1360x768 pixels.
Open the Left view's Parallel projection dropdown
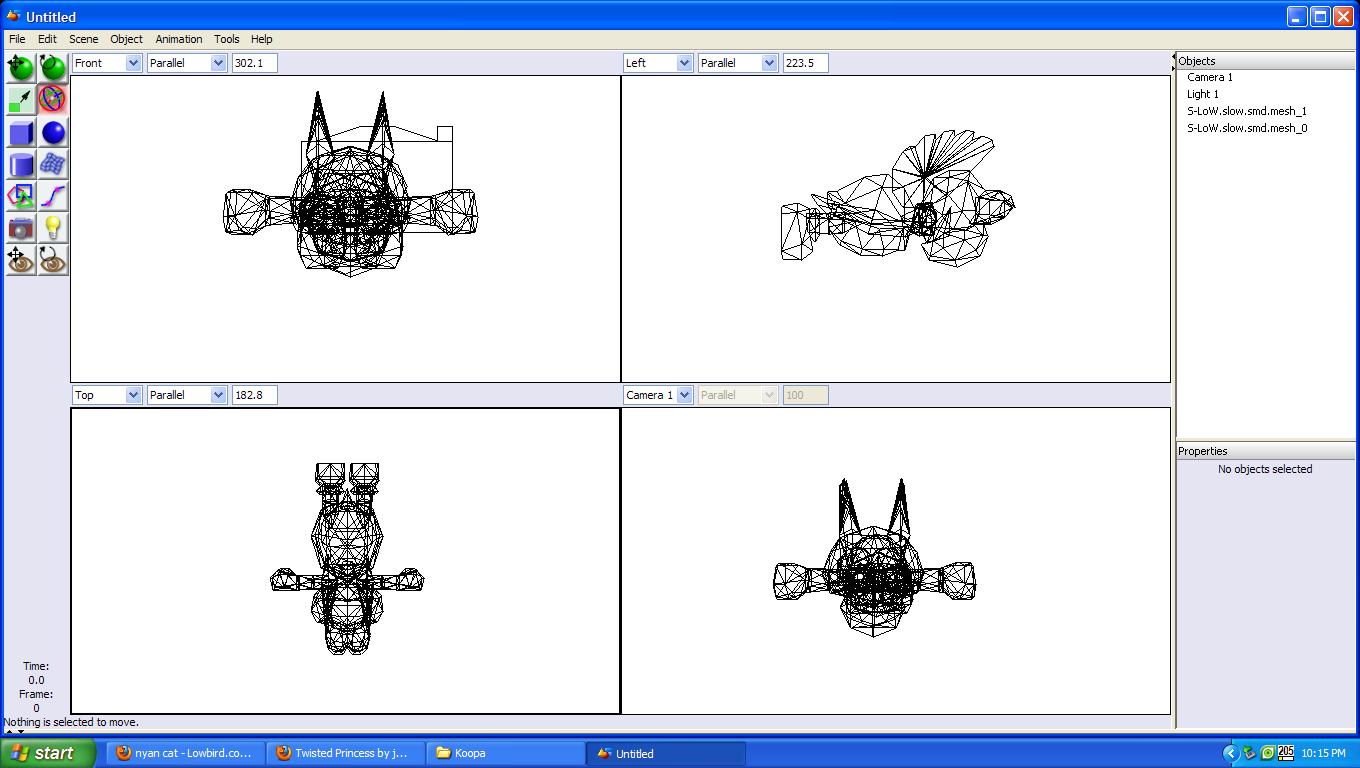[x=738, y=63]
